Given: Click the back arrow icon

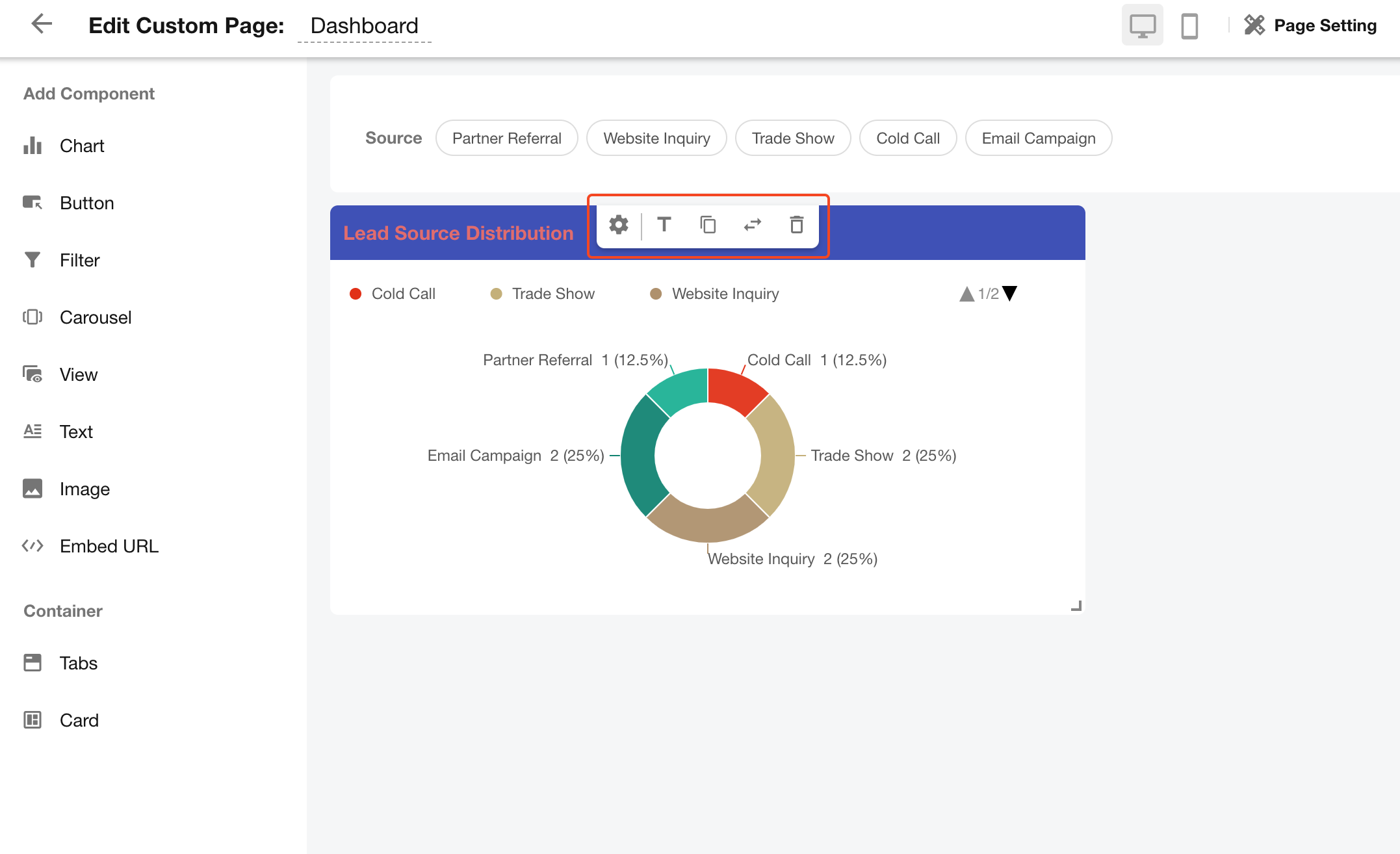Looking at the screenshot, I should pyautogui.click(x=42, y=25).
